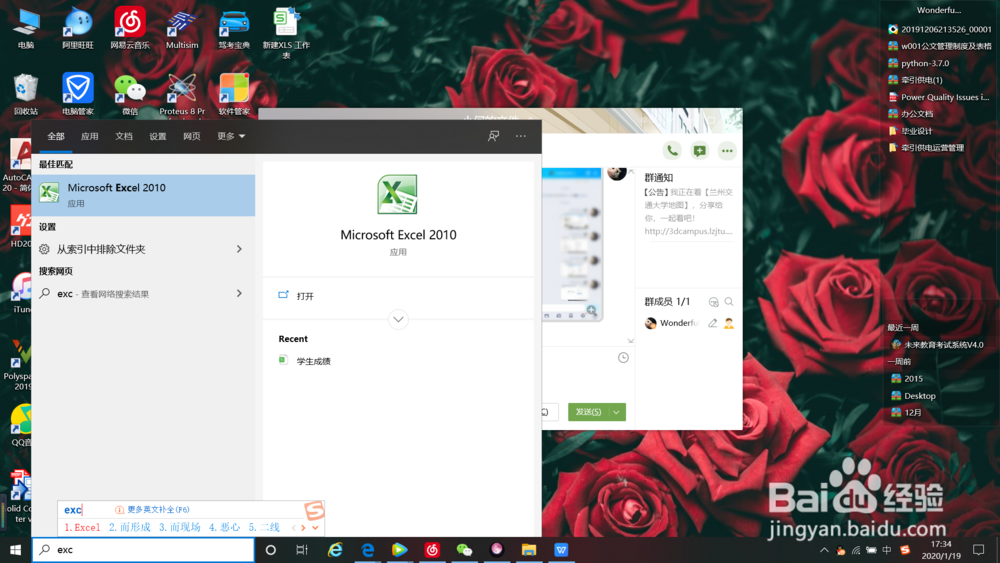The height and width of the screenshot is (563, 1000).
Task: Open QQ chat more options ellipsis
Action: [x=726, y=150]
